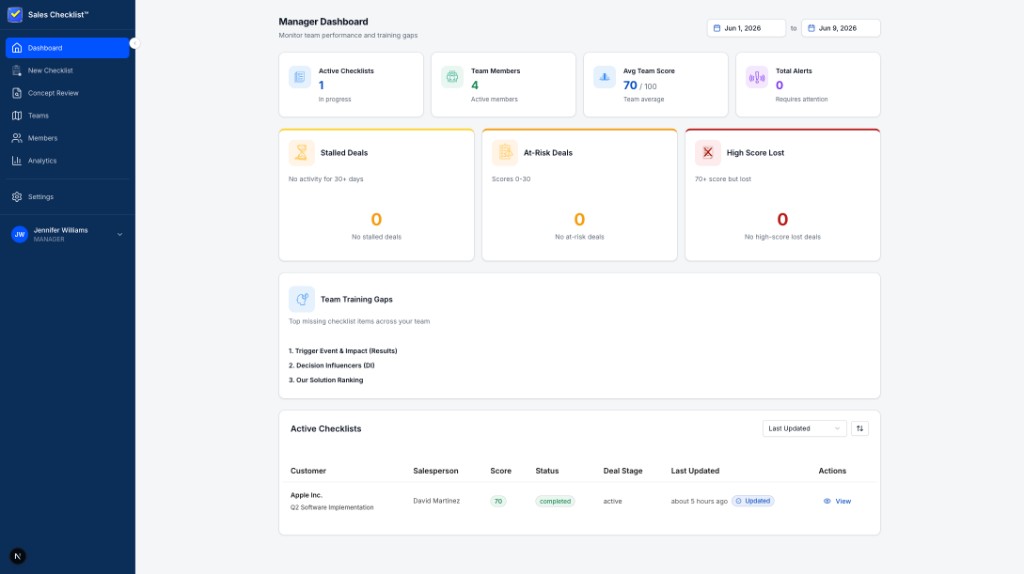This screenshot has height=574, width=1024.
Task: Click the Updated badge in Apple row
Action: (x=753, y=501)
